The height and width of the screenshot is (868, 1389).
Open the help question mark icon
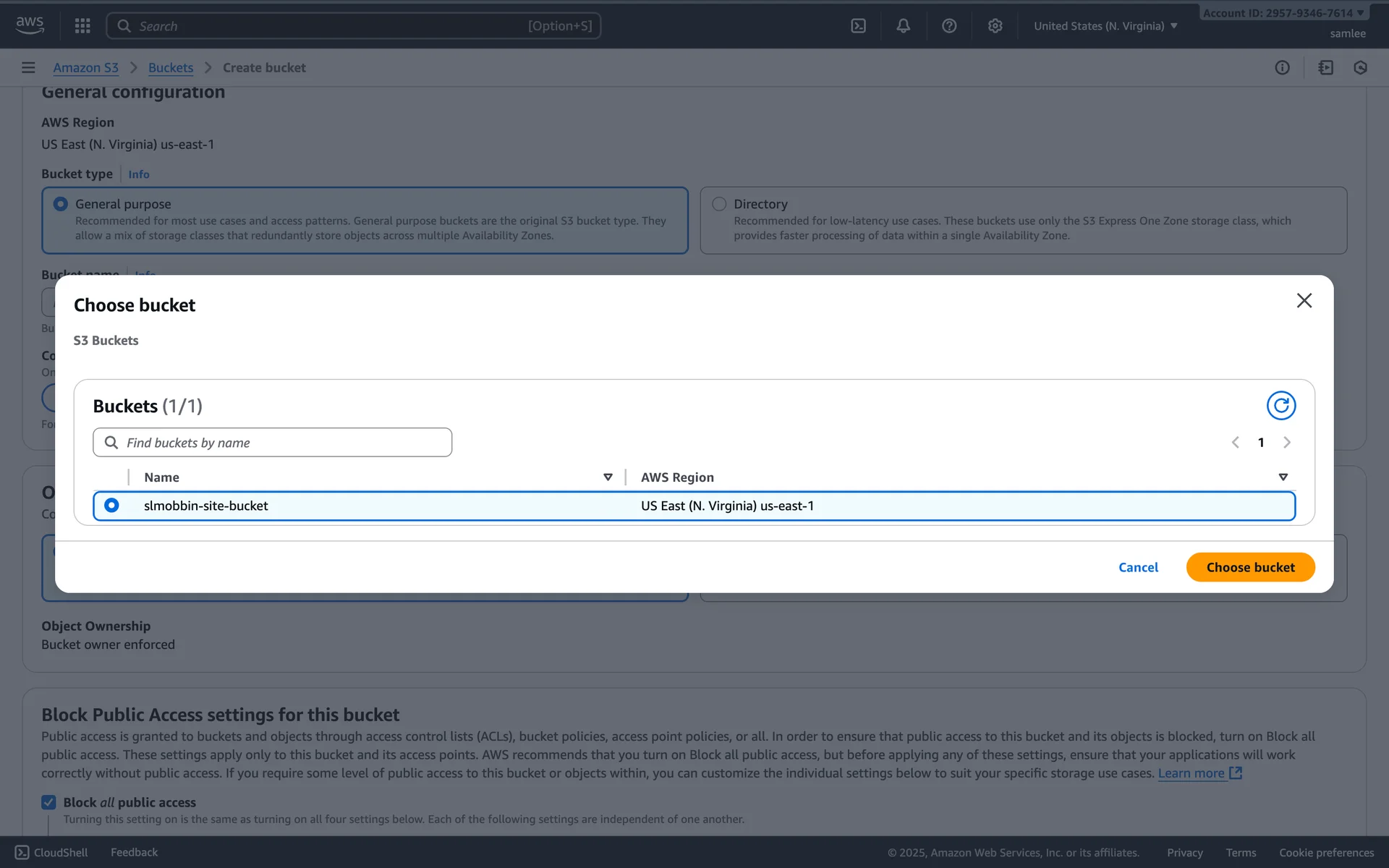point(949,26)
